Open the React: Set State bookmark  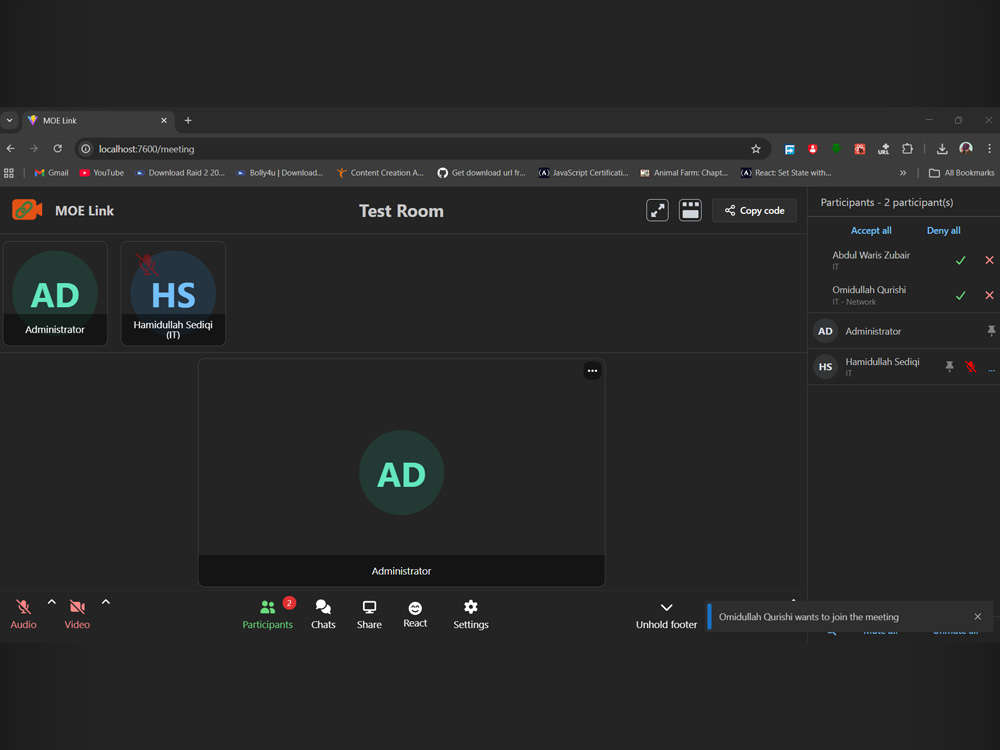(x=786, y=173)
